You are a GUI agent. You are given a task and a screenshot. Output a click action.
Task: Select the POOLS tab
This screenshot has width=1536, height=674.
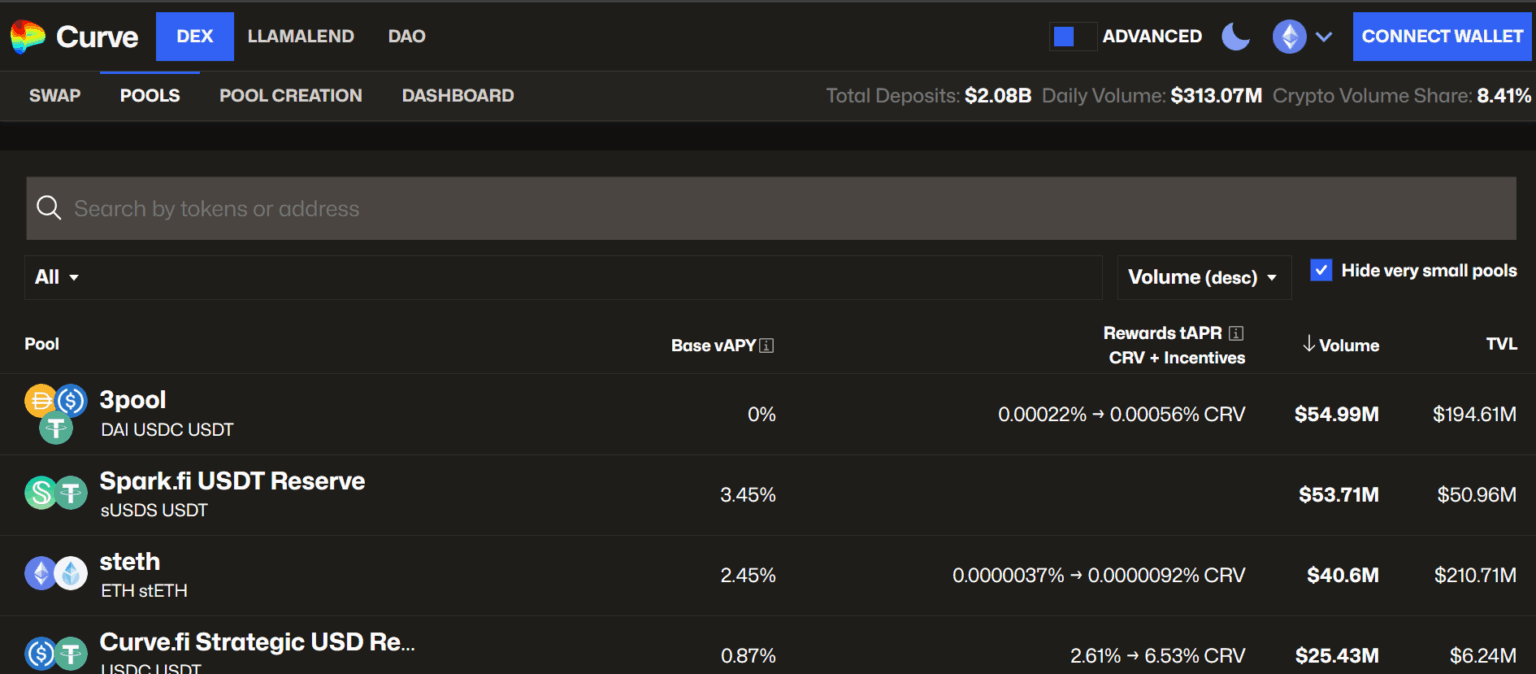coord(150,96)
